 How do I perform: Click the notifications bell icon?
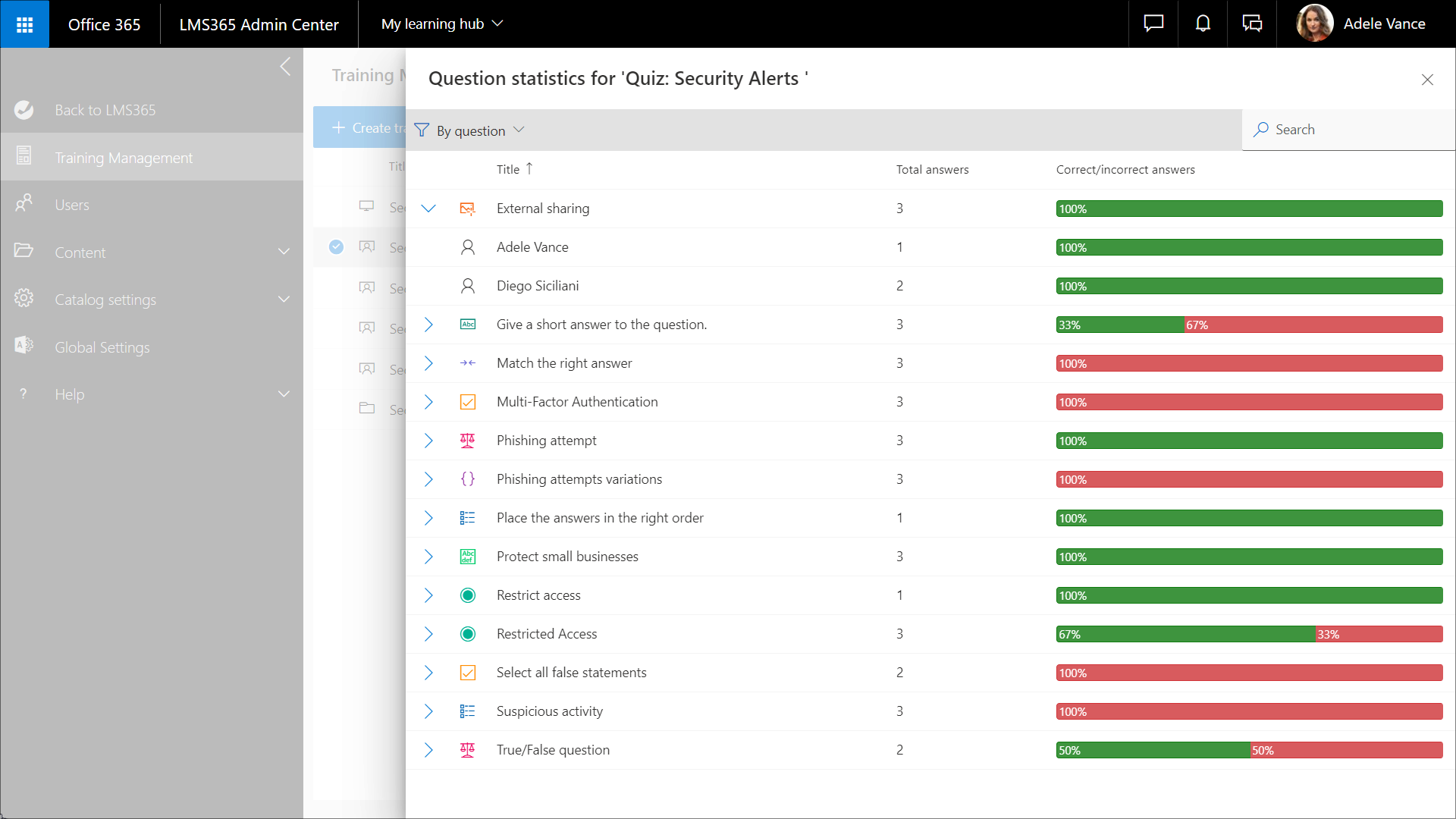[x=1203, y=24]
